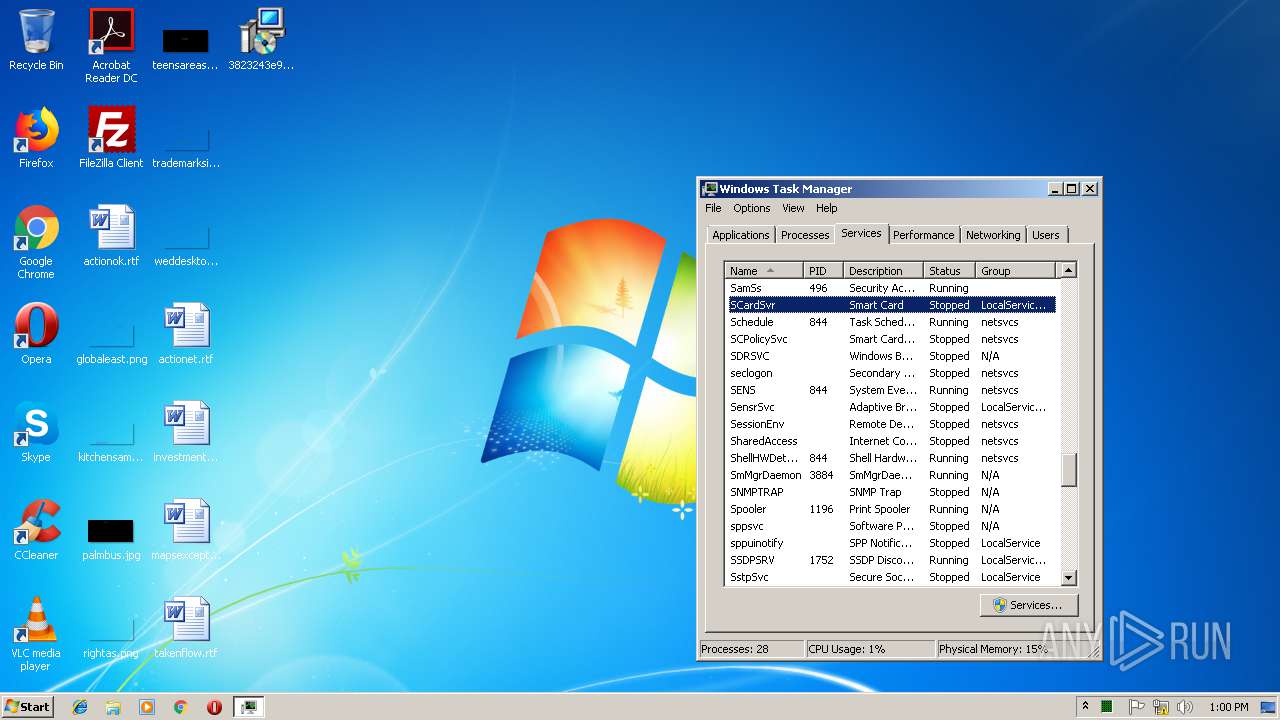Select actionet.rtf document icon
This screenshot has width=1280, height=720.
tap(185, 334)
